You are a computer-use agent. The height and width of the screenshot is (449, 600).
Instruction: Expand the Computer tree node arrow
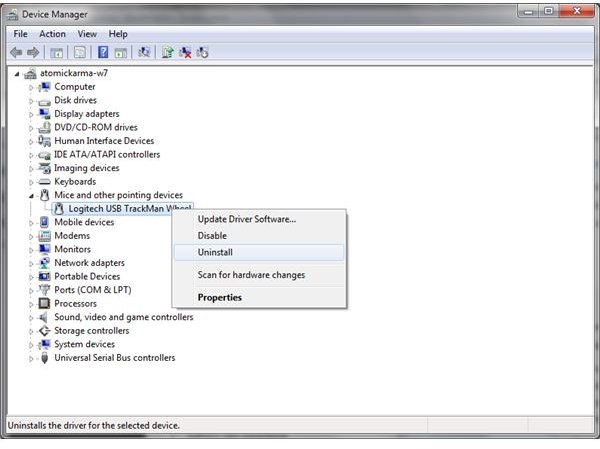tap(31, 88)
